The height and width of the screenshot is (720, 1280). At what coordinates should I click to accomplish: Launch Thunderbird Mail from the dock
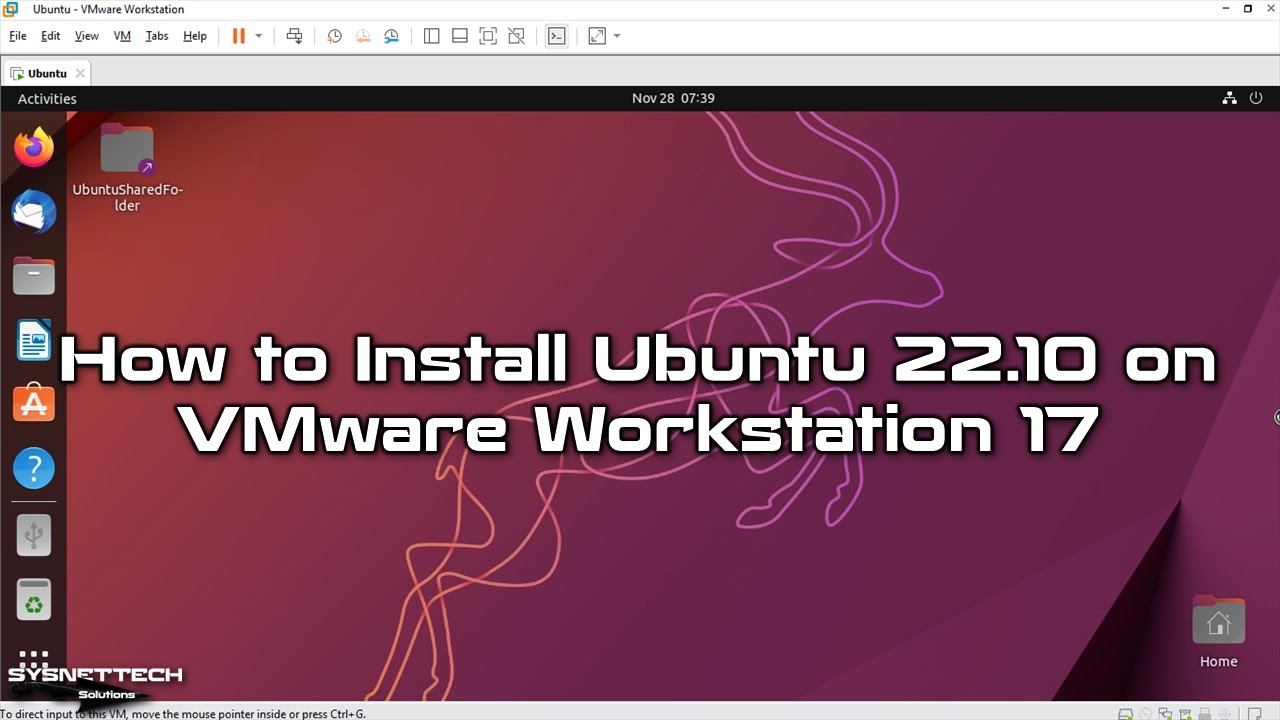coord(34,211)
